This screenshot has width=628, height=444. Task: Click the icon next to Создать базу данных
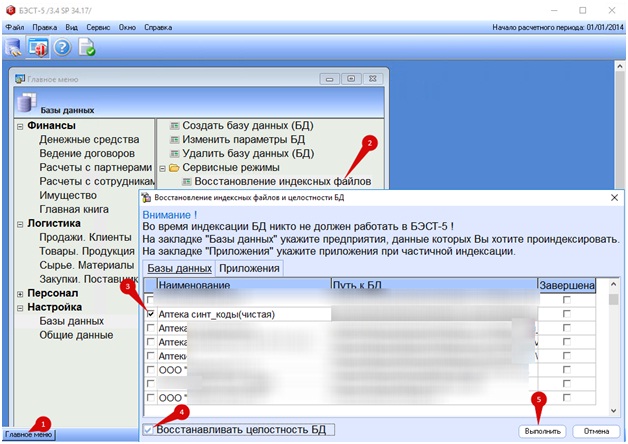(174, 126)
